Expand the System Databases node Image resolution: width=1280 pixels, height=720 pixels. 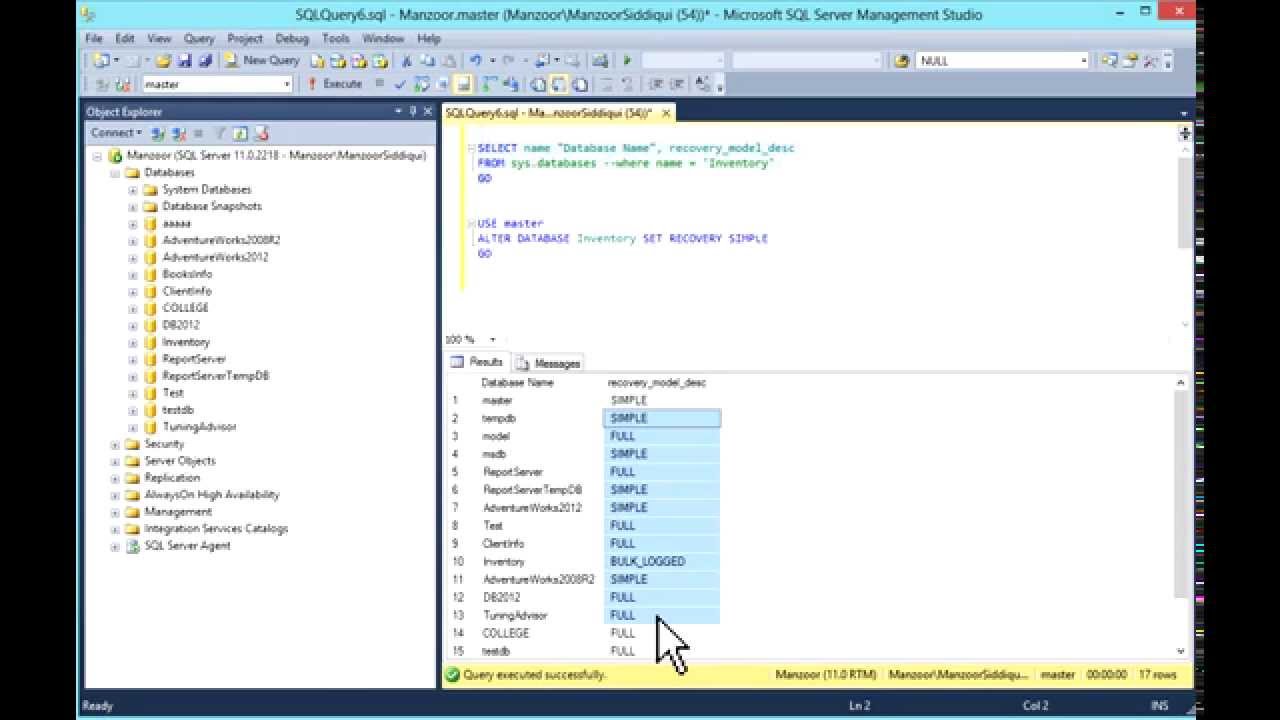(133, 190)
